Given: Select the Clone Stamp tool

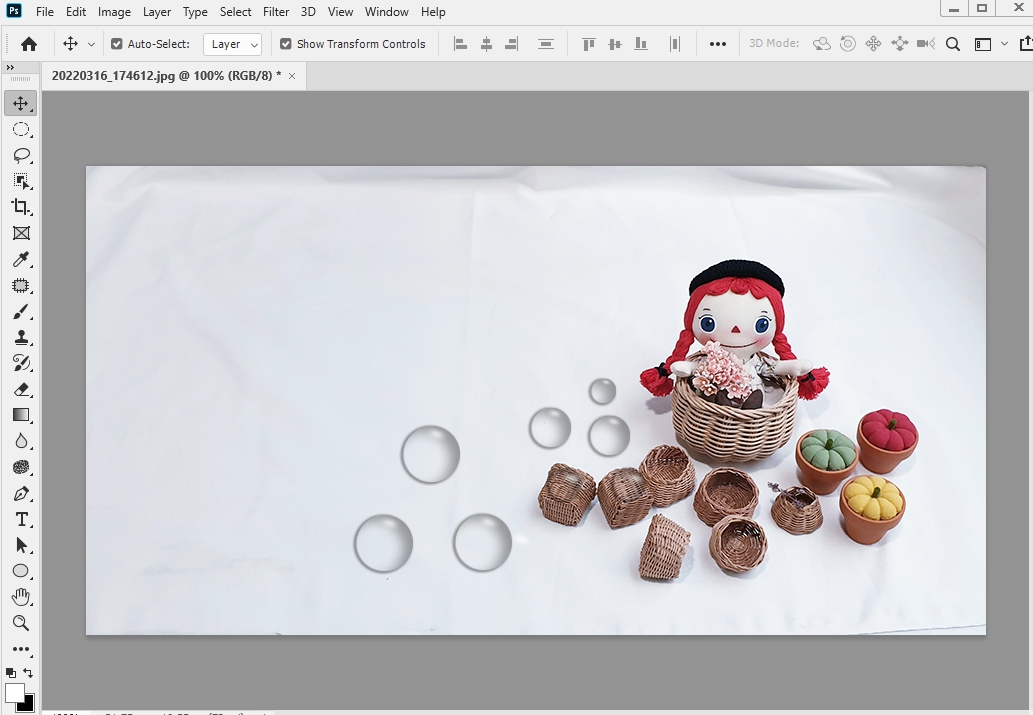Looking at the screenshot, I should click(x=20, y=337).
